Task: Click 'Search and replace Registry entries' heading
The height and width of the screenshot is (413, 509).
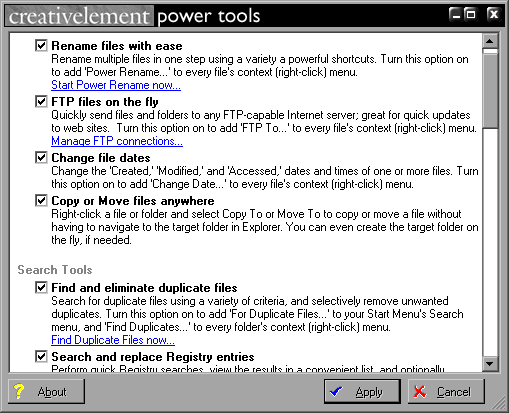Action: tap(153, 357)
